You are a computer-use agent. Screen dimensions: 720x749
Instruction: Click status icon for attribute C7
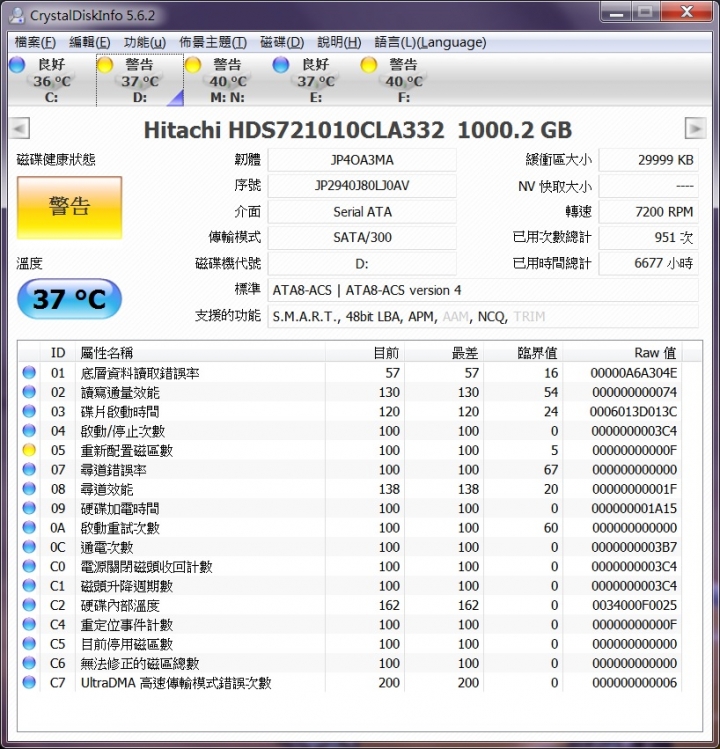pos(29,682)
